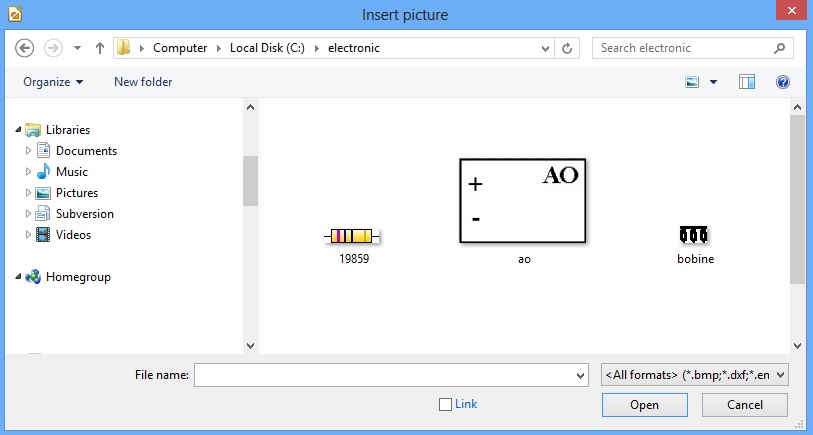The image size is (813, 435).
Task: Refresh the electronic folder view
Action: click(567, 48)
